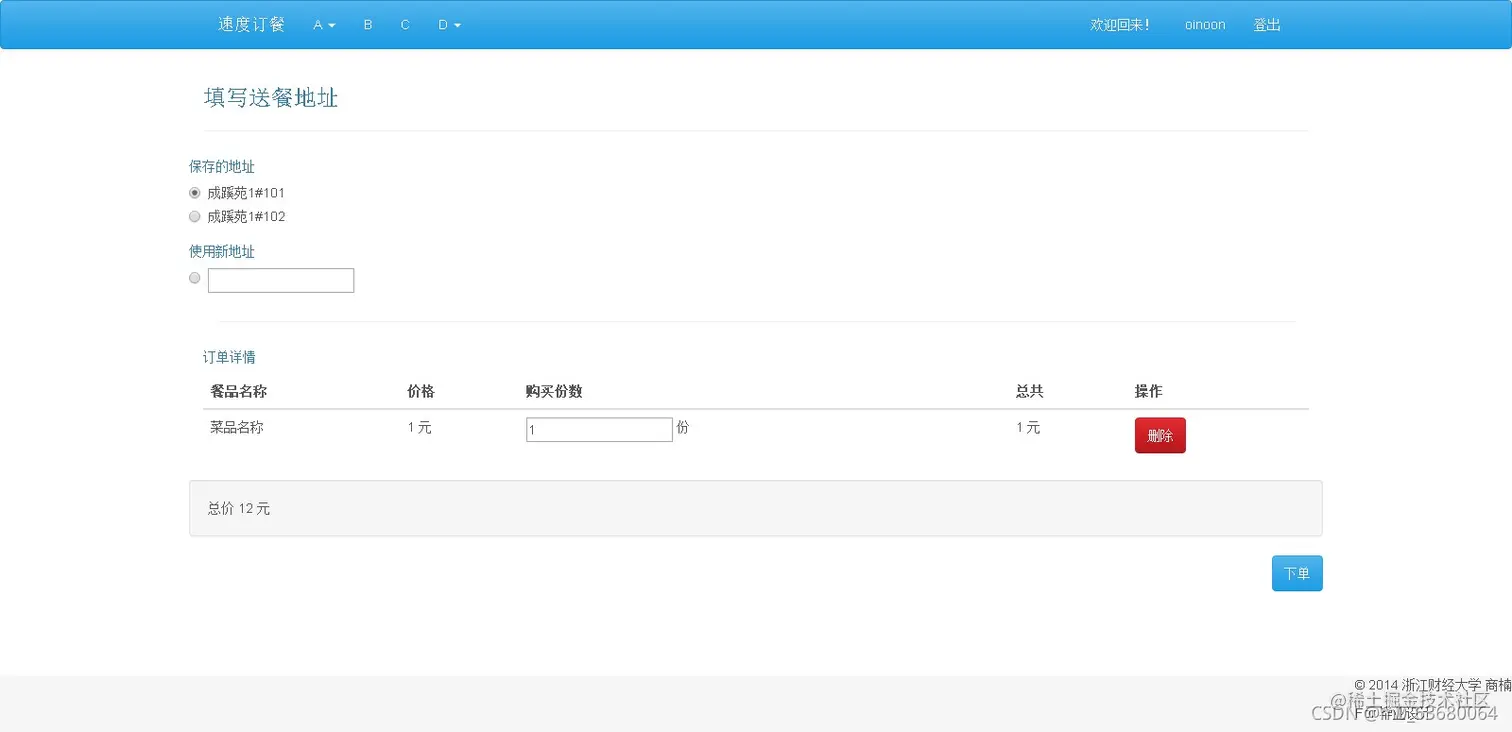This screenshot has width=1512, height=732.
Task: Open the C menu item
Action: coord(405,25)
